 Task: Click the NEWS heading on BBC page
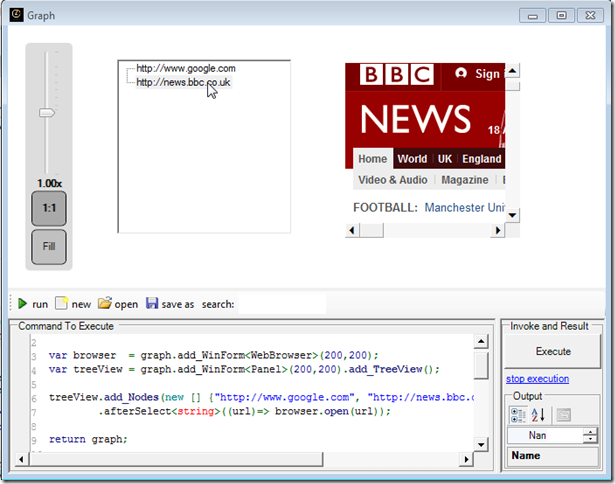415,120
